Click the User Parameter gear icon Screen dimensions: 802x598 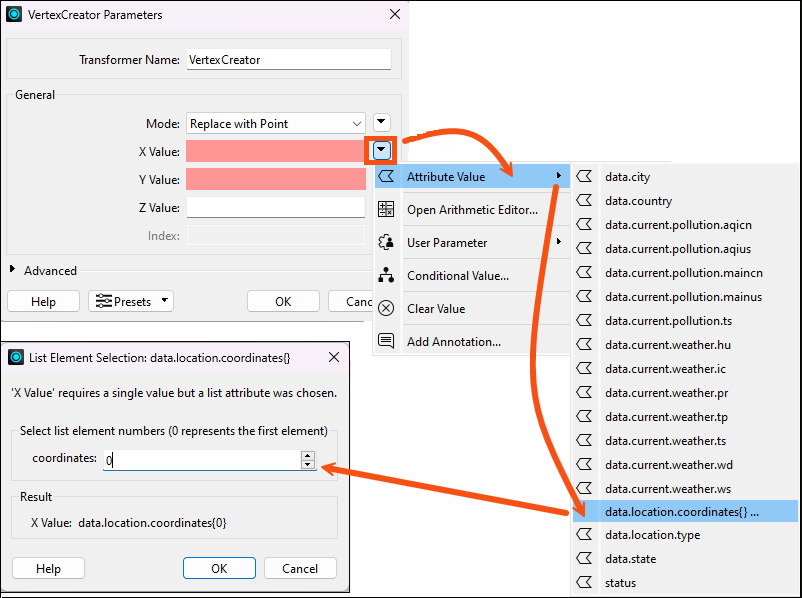[x=386, y=243]
